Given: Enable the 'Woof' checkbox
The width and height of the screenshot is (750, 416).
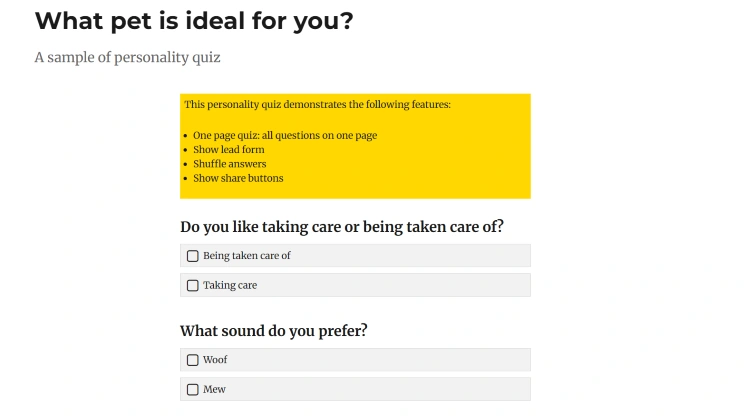Looking at the screenshot, I should pyautogui.click(x=192, y=360).
